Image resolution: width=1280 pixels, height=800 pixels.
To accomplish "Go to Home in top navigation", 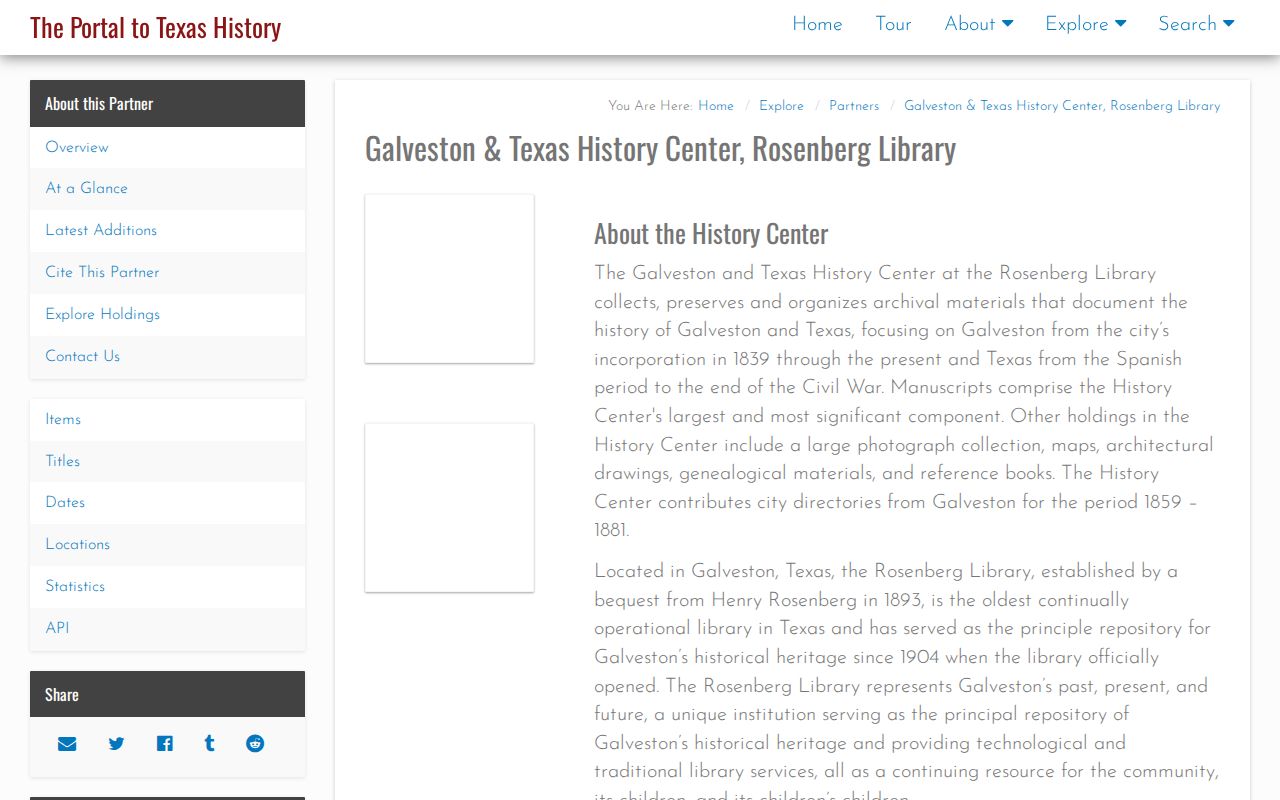I will coord(817,24).
